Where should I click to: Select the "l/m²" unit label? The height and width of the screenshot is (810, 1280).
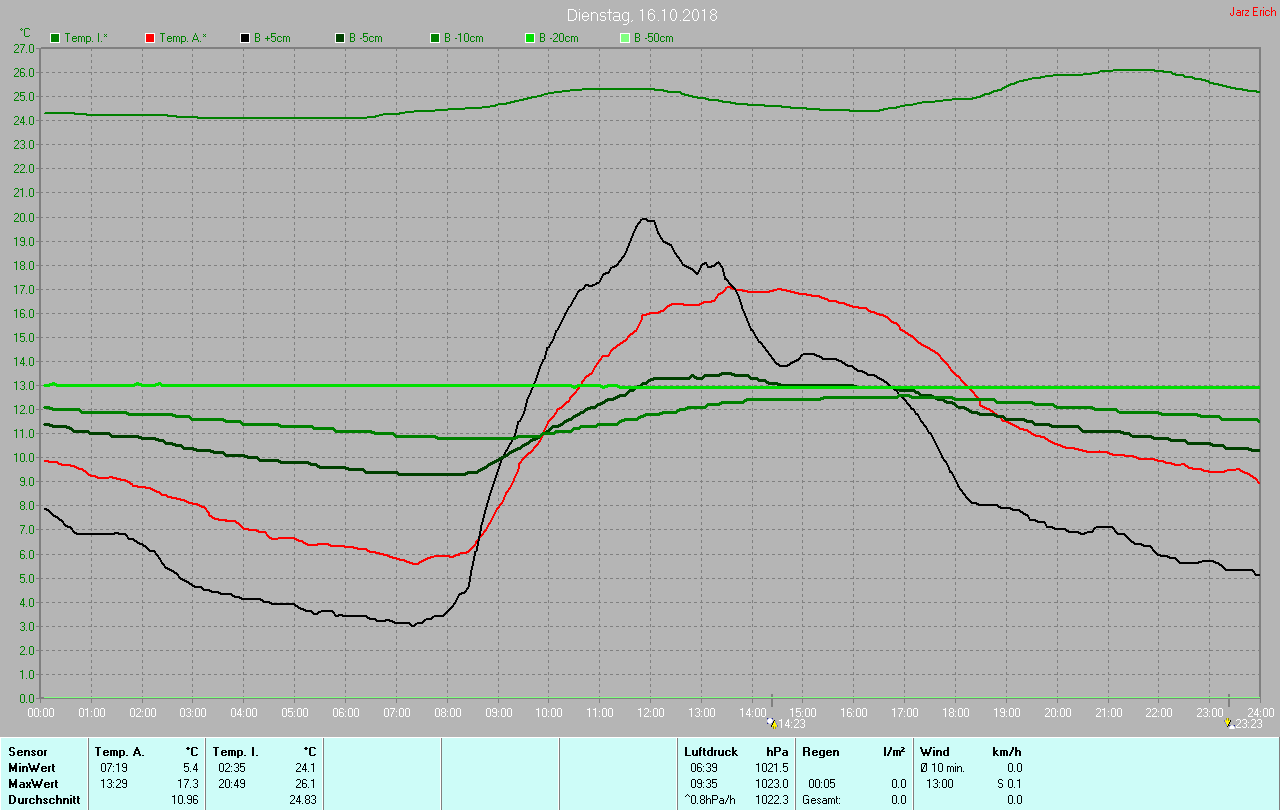895,752
